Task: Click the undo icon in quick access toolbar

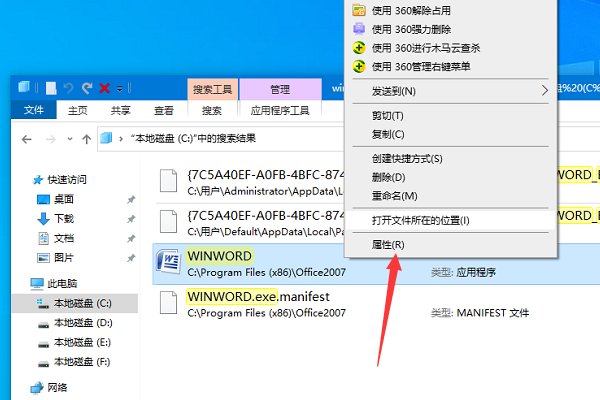Action: [x=69, y=88]
